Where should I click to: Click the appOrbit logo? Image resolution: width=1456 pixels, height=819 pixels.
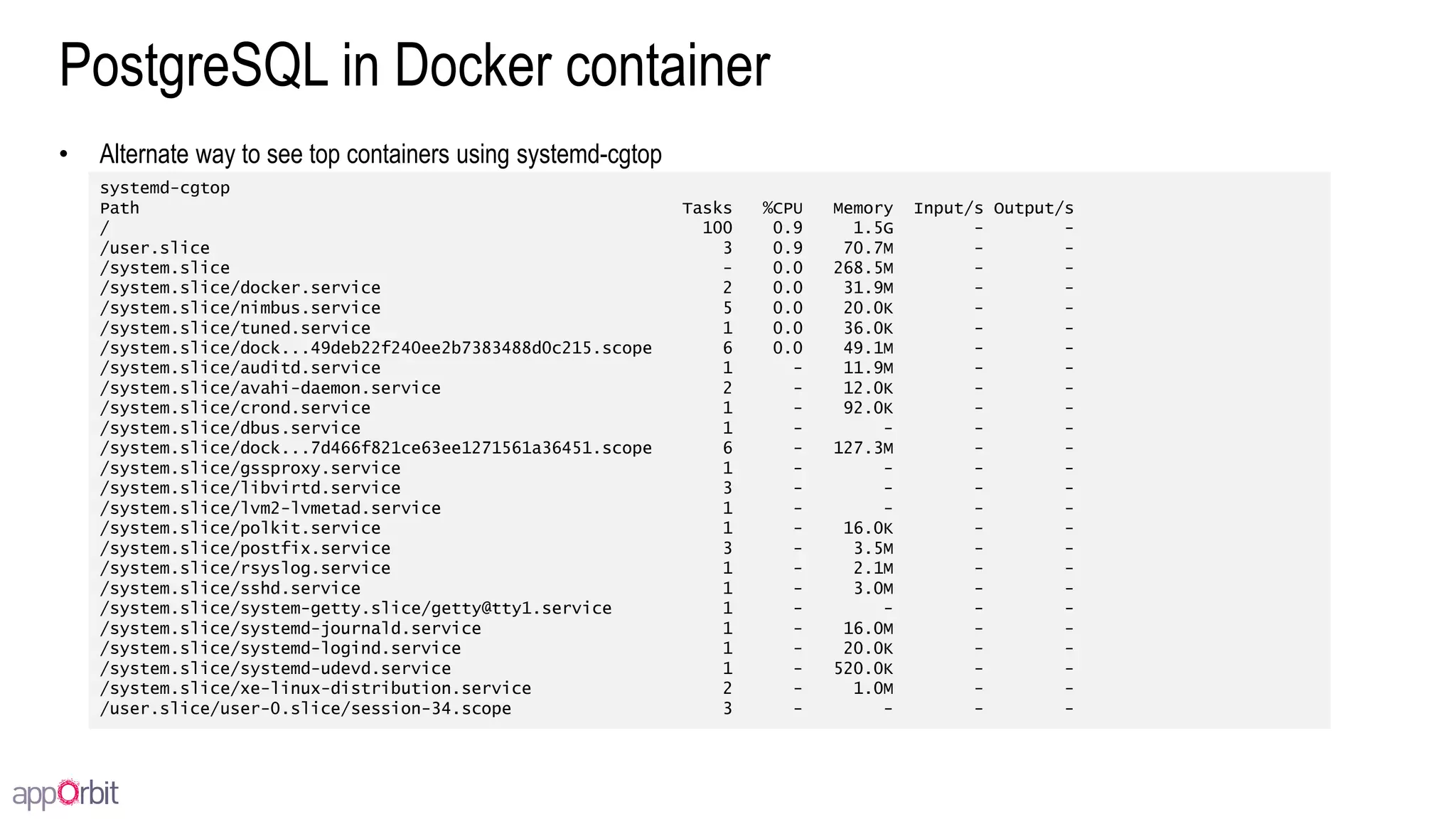tap(65, 793)
